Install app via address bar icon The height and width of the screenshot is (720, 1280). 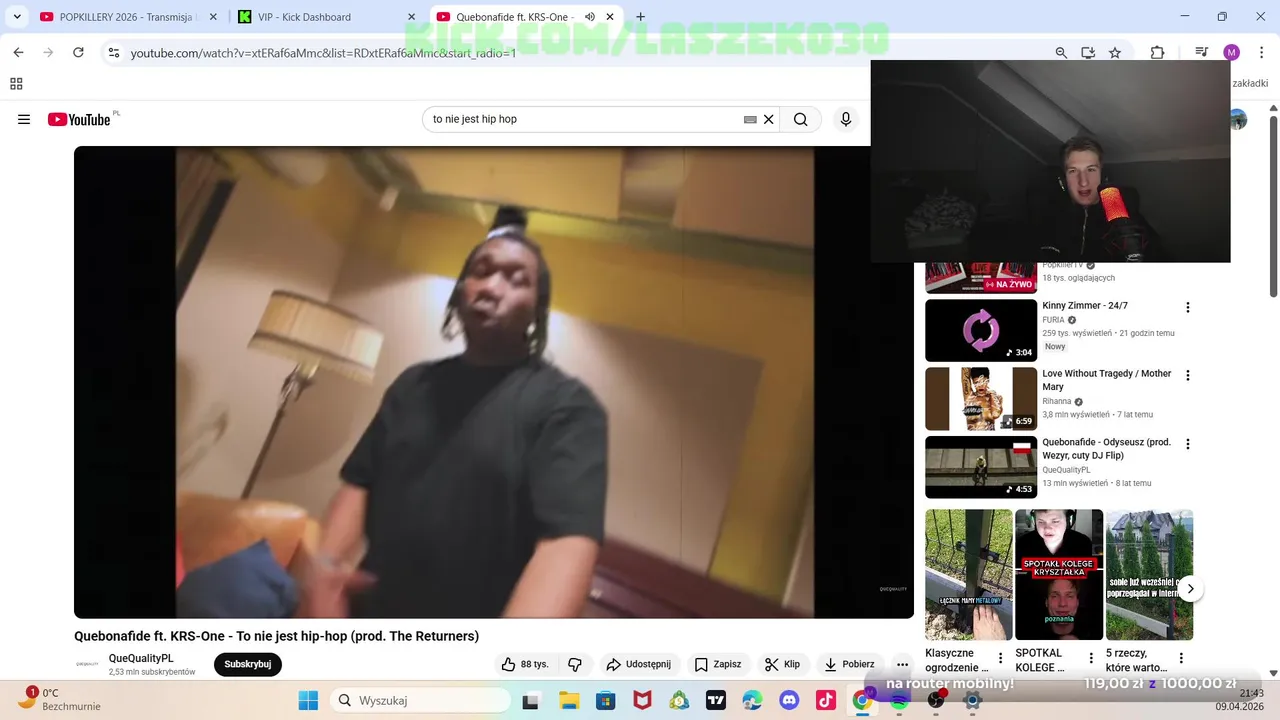[1088, 52]
